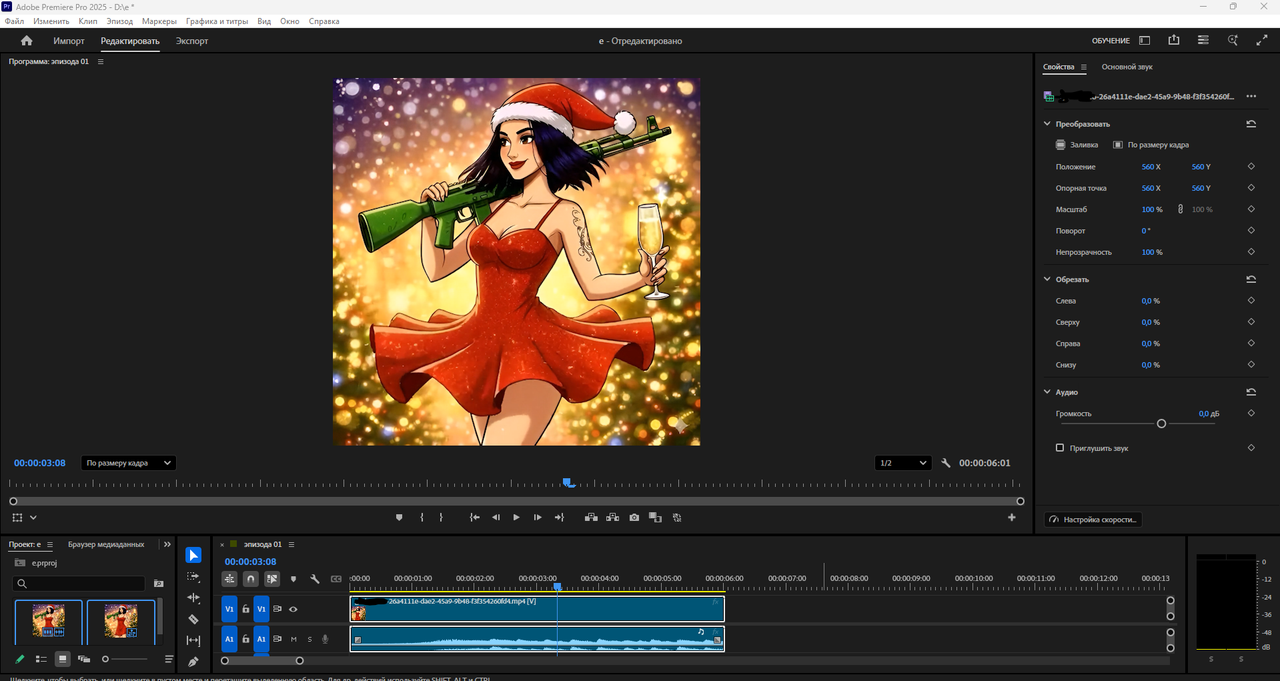This screenshot has width=1280, height=681.
Task: Go to In point
Action: click(475, 517)
